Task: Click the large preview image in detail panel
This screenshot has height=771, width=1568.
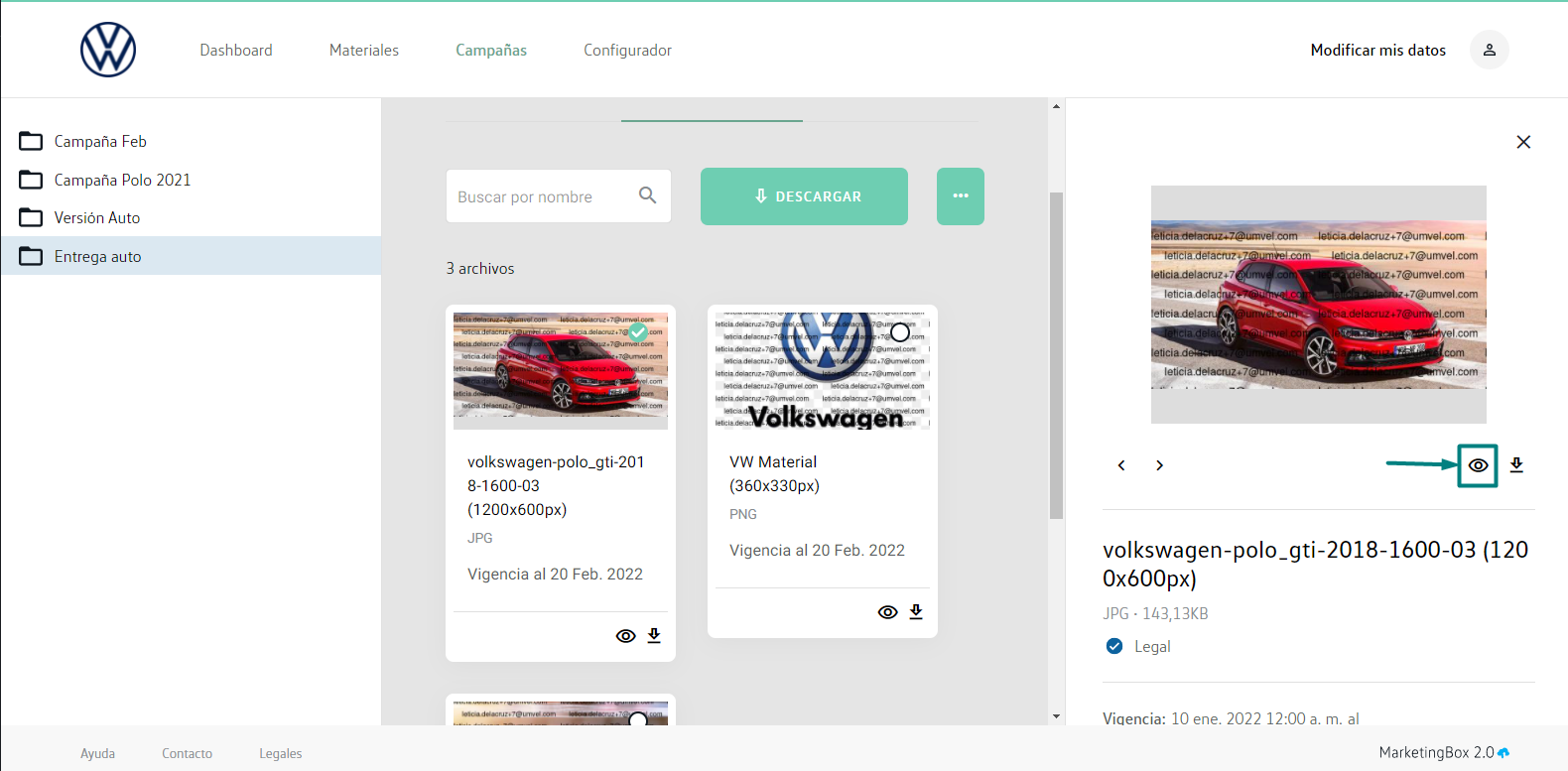Action: 1319,305
